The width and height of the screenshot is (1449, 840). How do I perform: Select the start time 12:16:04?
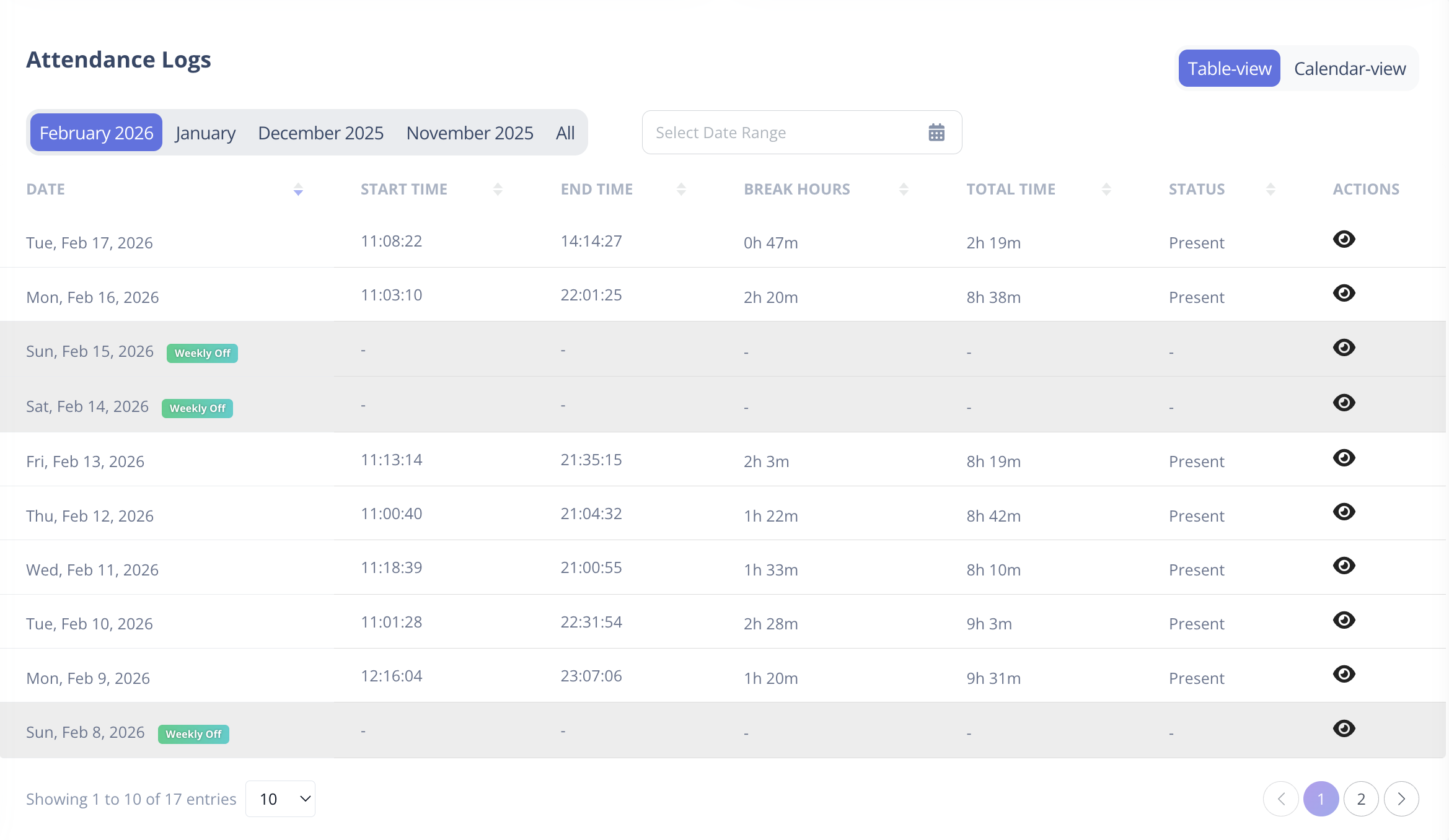pyautogui.click(x=392, y=676)
